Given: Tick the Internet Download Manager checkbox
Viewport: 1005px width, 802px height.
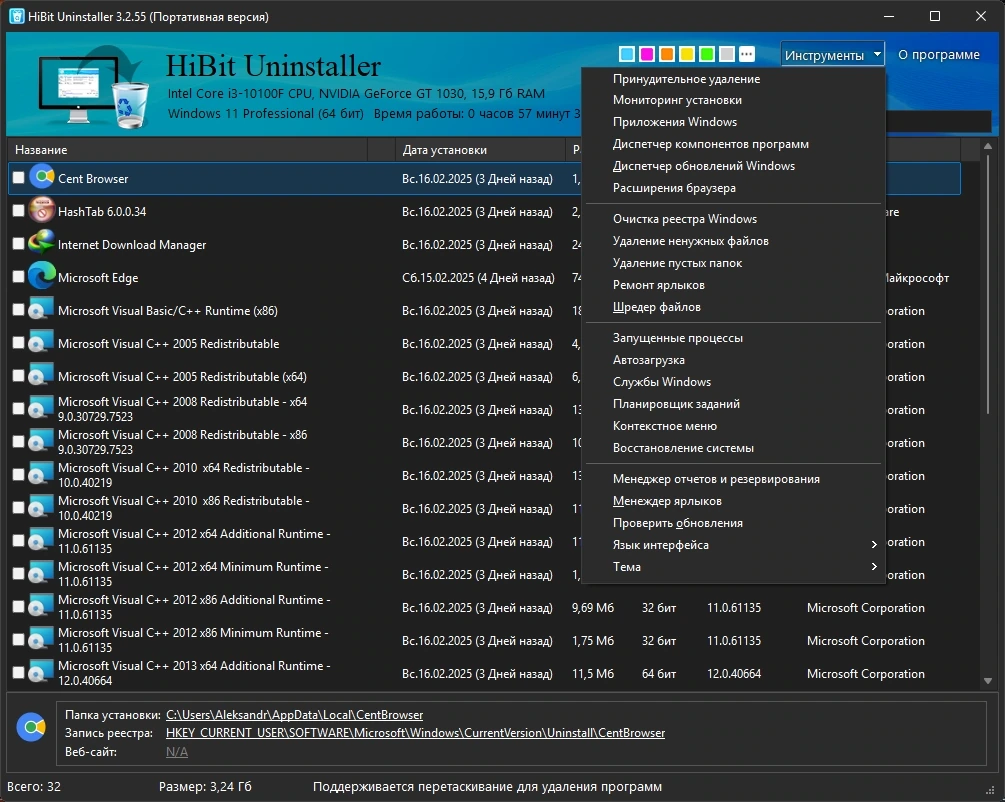Looking at the screenshot, I should click(19, 244).
